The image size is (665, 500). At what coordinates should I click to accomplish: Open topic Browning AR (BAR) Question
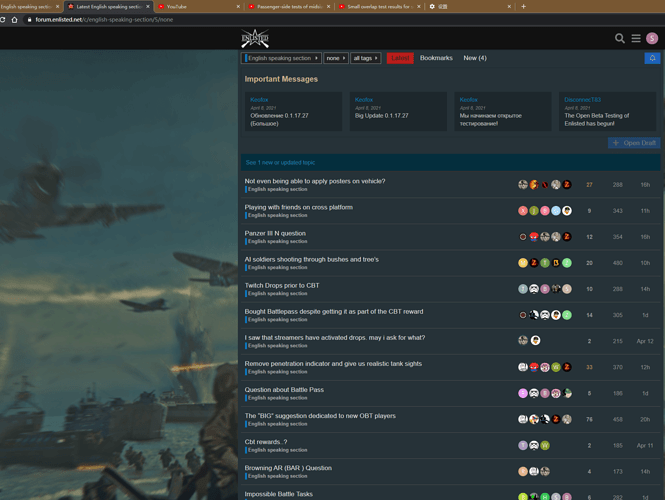[x=288, y=468]
